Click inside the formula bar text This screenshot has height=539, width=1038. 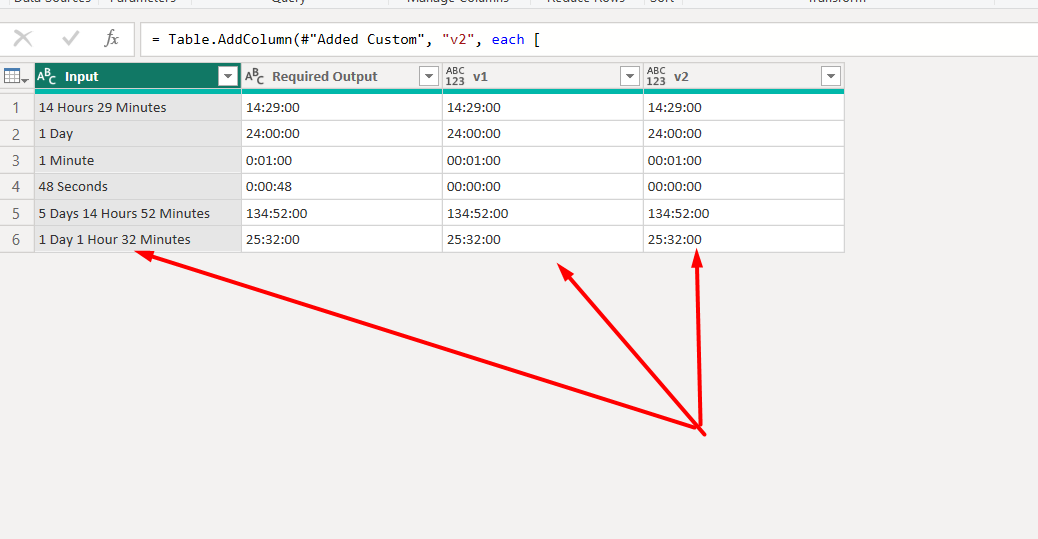point(346,40)
